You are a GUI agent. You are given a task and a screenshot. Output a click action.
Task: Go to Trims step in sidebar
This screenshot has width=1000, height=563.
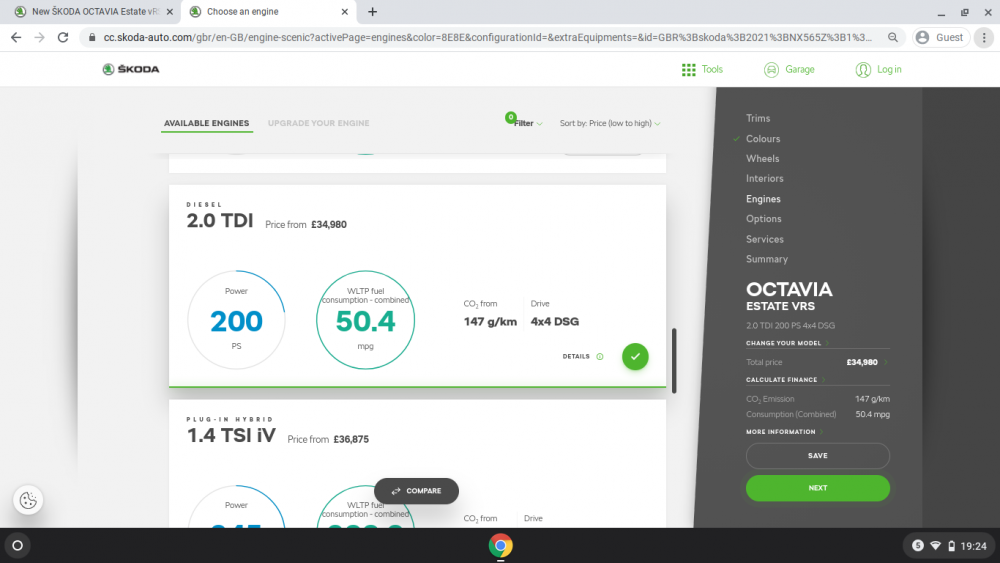758,118
